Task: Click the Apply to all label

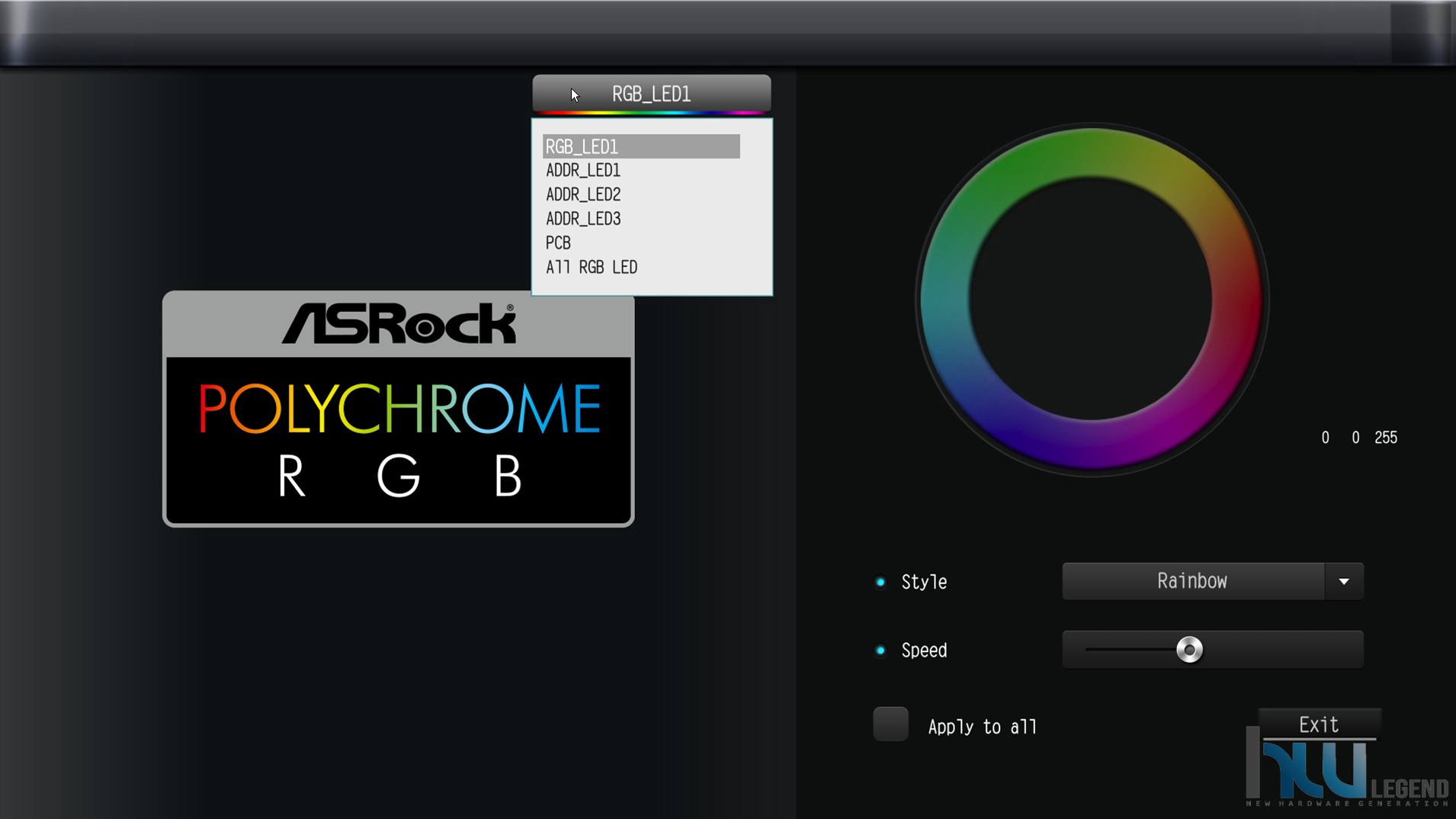Action: point(983,727)
